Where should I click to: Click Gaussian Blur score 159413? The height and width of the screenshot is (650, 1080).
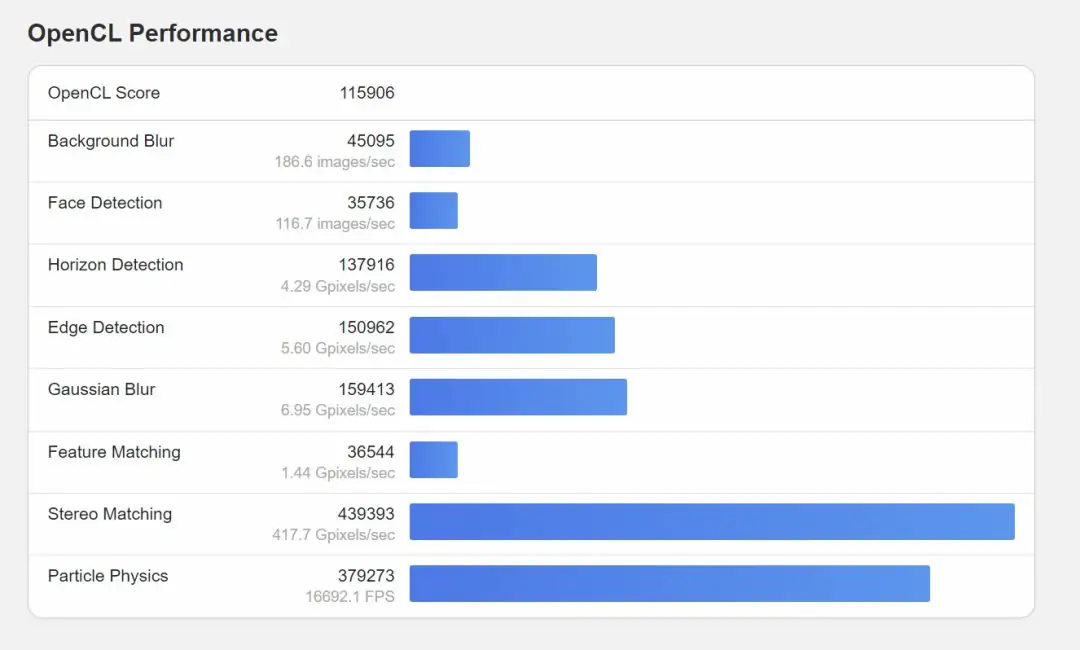pos(366,390)
